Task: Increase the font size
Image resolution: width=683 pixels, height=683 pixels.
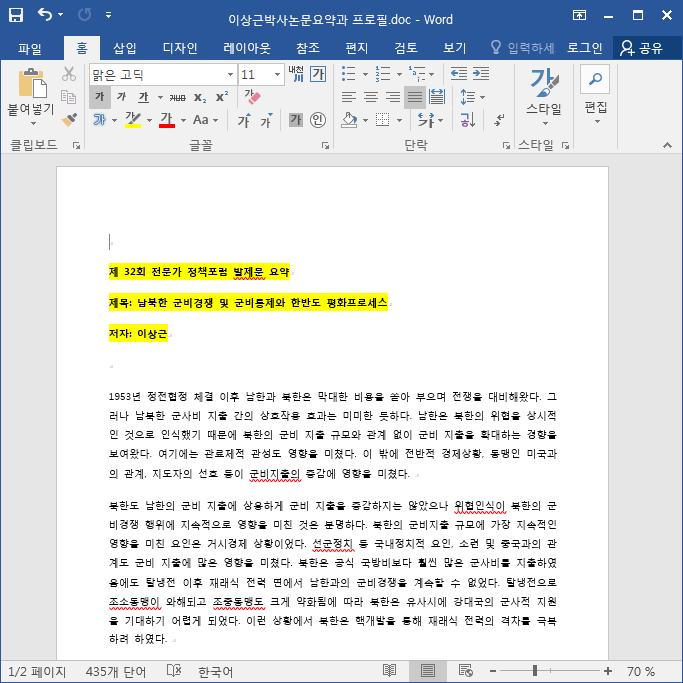Action: point(243,120)
